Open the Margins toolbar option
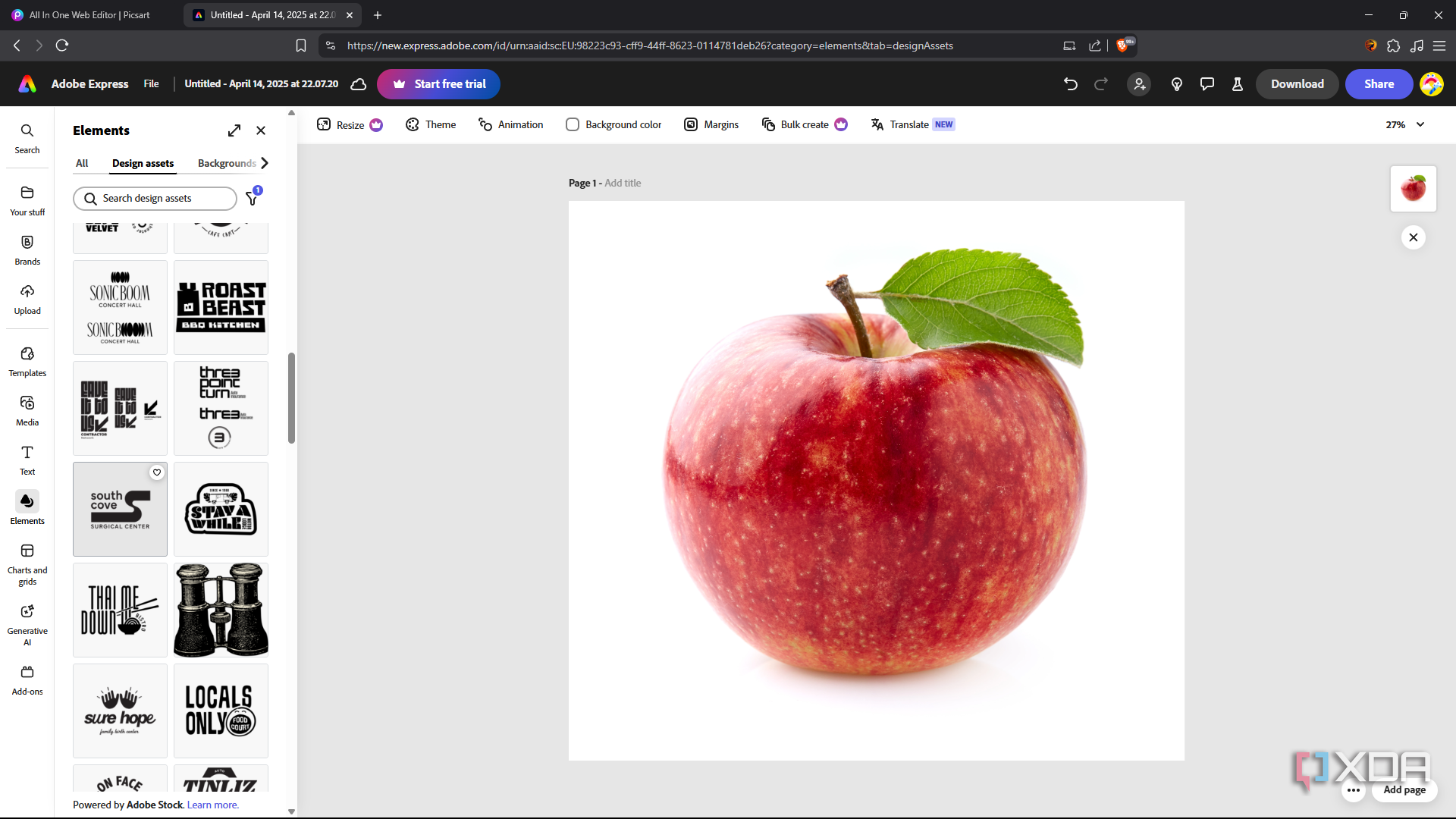The width and height of the screenshot is (1456, 819). click(711, 124)
